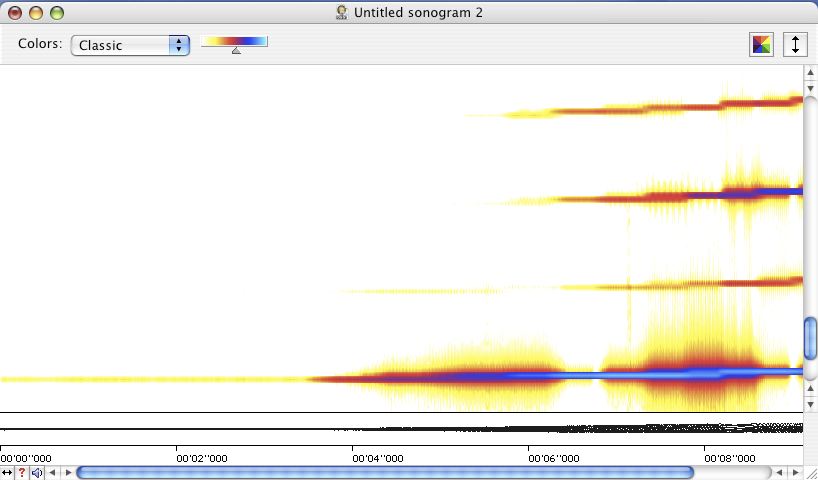
Task: Click the right arrow beside the speaker icon
Action: [x=68, y=473]
